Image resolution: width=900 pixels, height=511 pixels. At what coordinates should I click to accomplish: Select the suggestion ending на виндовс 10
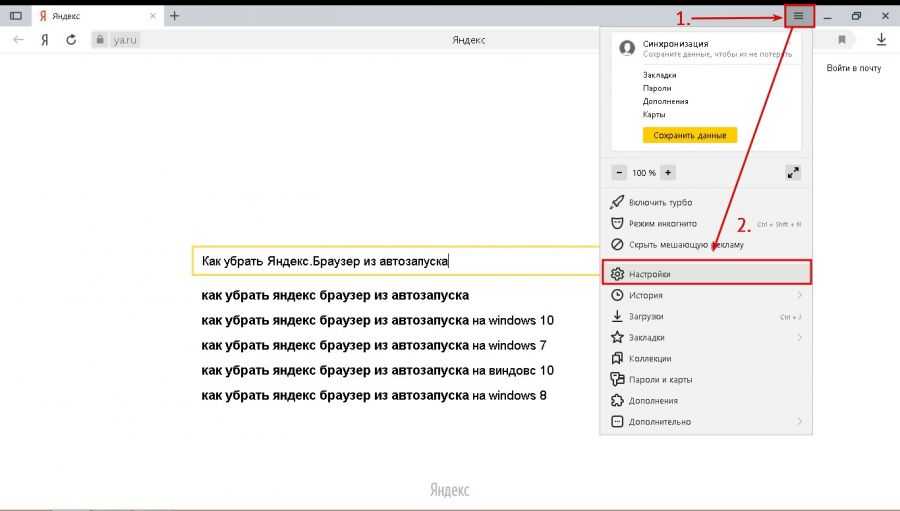[377, 370]
